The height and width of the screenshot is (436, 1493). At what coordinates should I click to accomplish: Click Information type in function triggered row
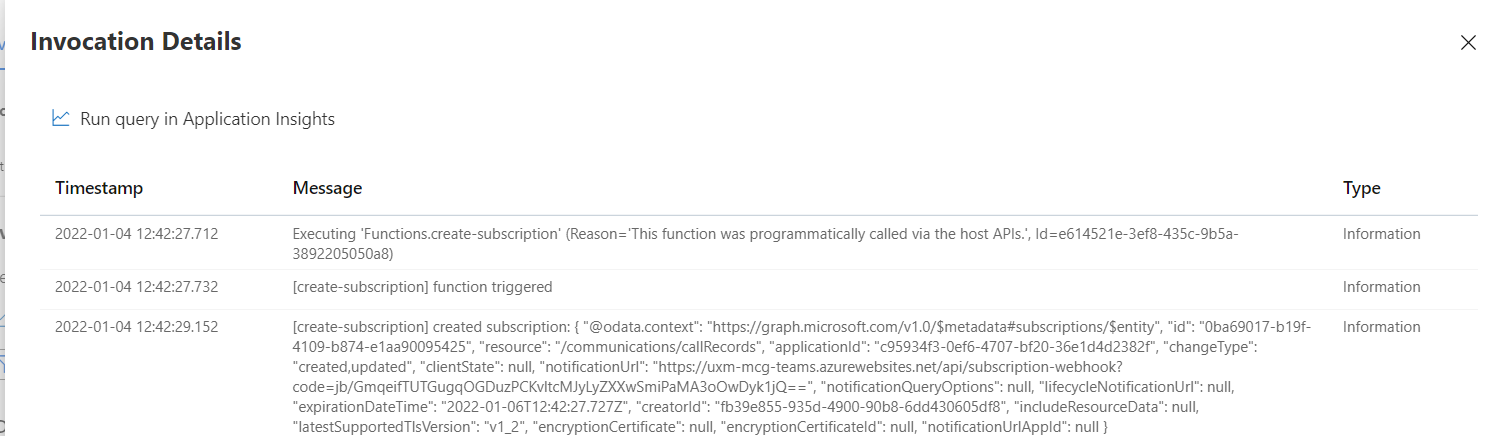click(x=1381, y=287)
